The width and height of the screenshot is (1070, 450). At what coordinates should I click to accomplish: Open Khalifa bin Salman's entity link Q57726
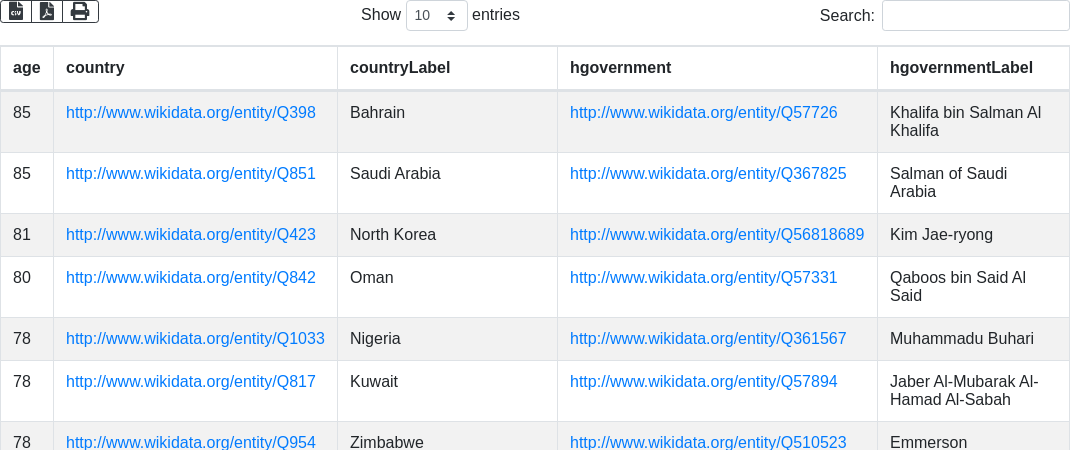pyautogui.click(x=704, y=112)
